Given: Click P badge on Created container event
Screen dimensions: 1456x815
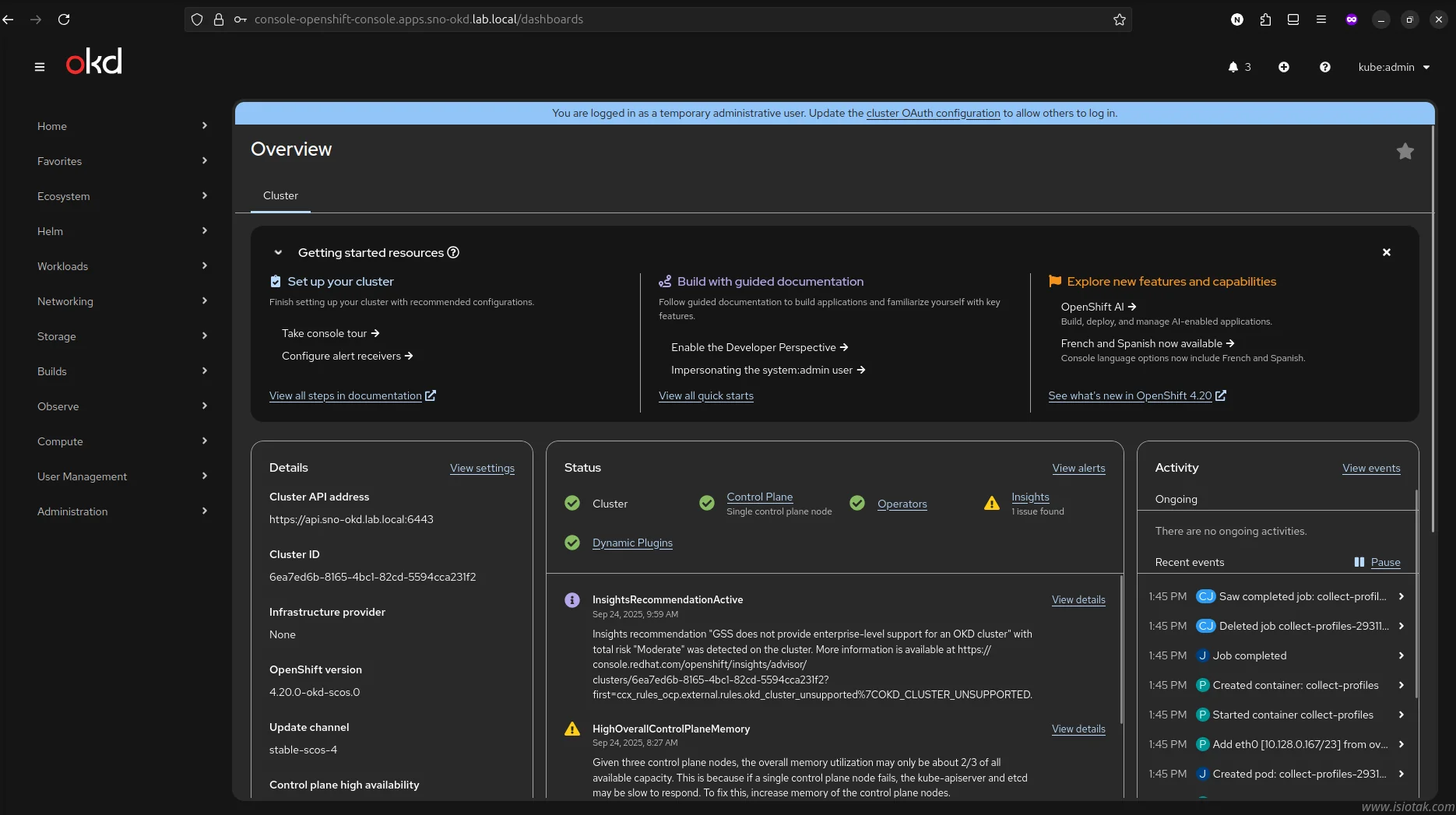Looking at the screenshot, I should (1202, 685).
